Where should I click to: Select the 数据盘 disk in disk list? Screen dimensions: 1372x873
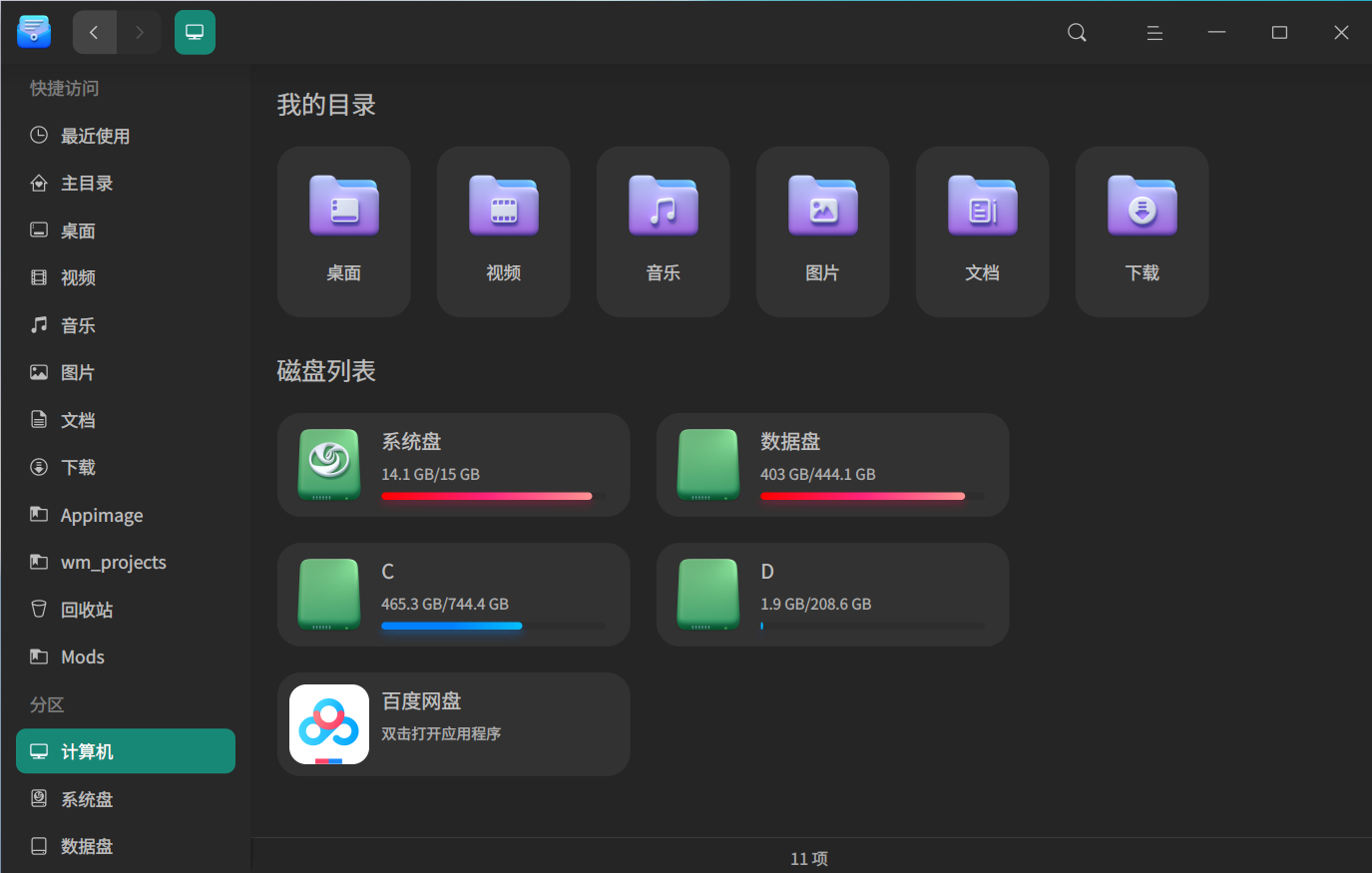point(833,465)
